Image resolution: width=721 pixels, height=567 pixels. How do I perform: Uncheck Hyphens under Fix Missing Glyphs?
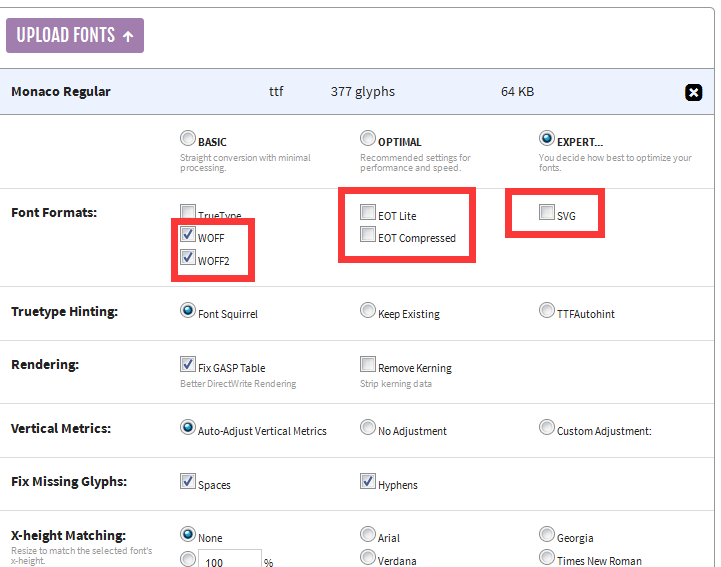pyautogui.click(x=368, y=483)
